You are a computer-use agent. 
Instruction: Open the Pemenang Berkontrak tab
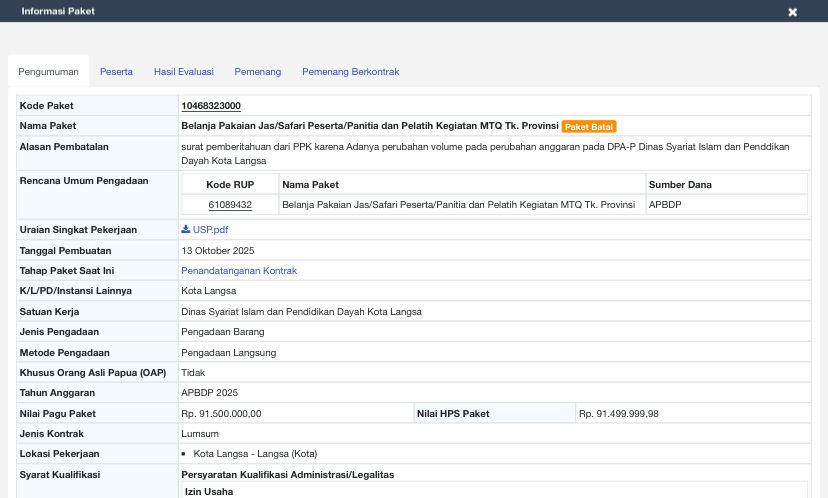[350, 72]
